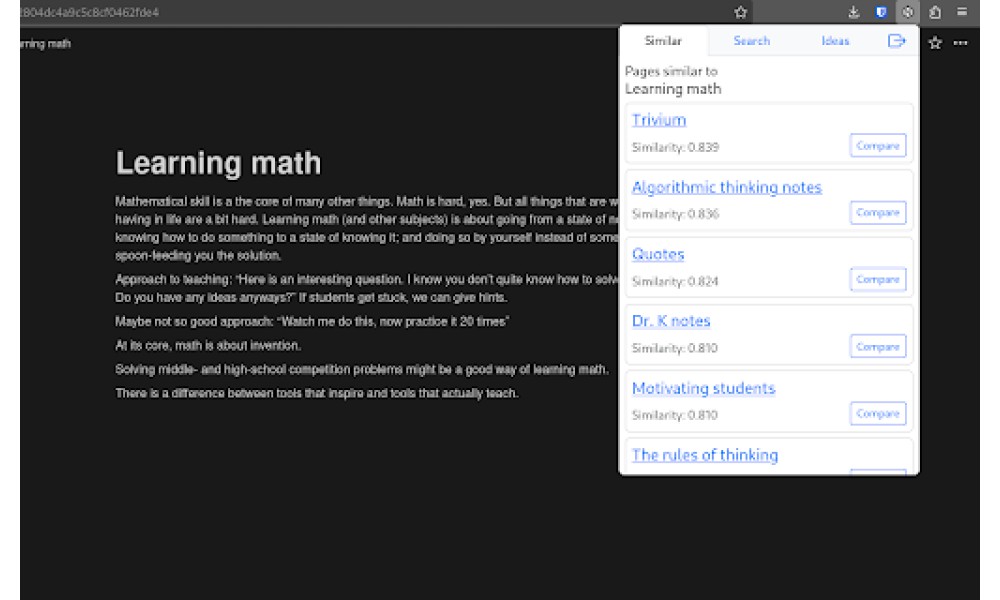Compare with the Quotes page
1000x600 pixels.
point(878,279)
